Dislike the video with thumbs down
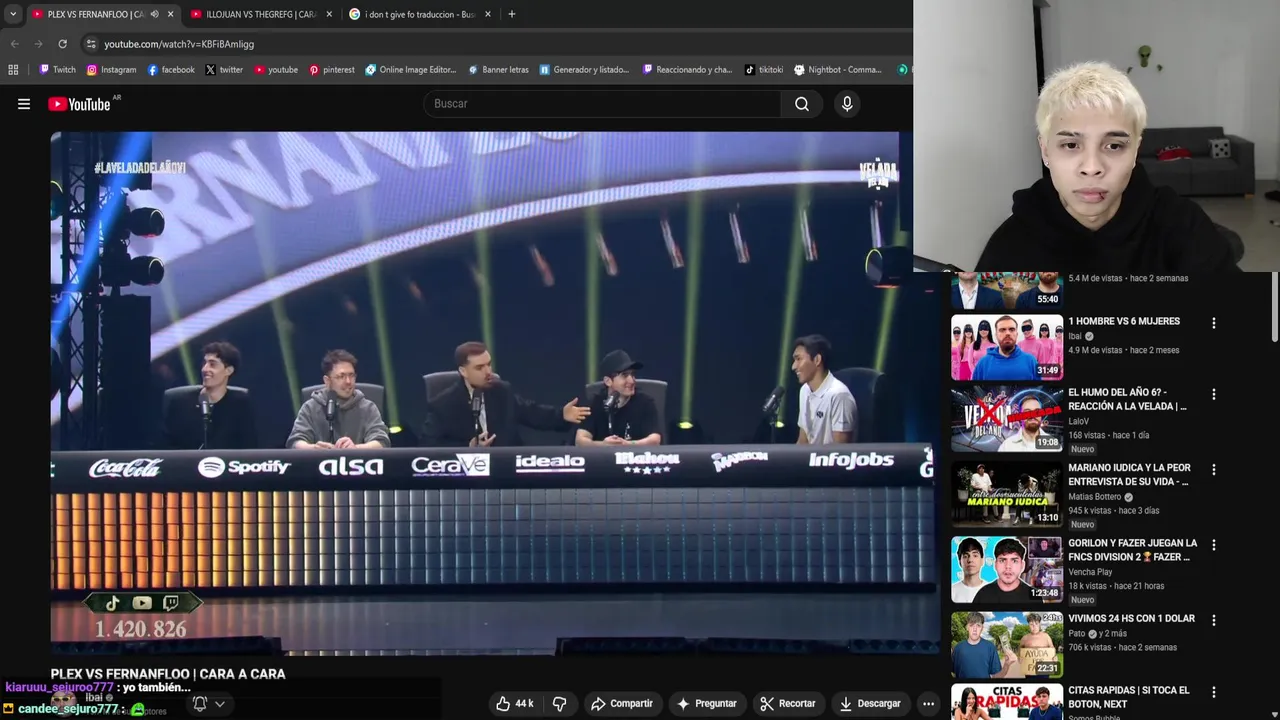This screenshot has height=720, width=1280. coord(560,703)
